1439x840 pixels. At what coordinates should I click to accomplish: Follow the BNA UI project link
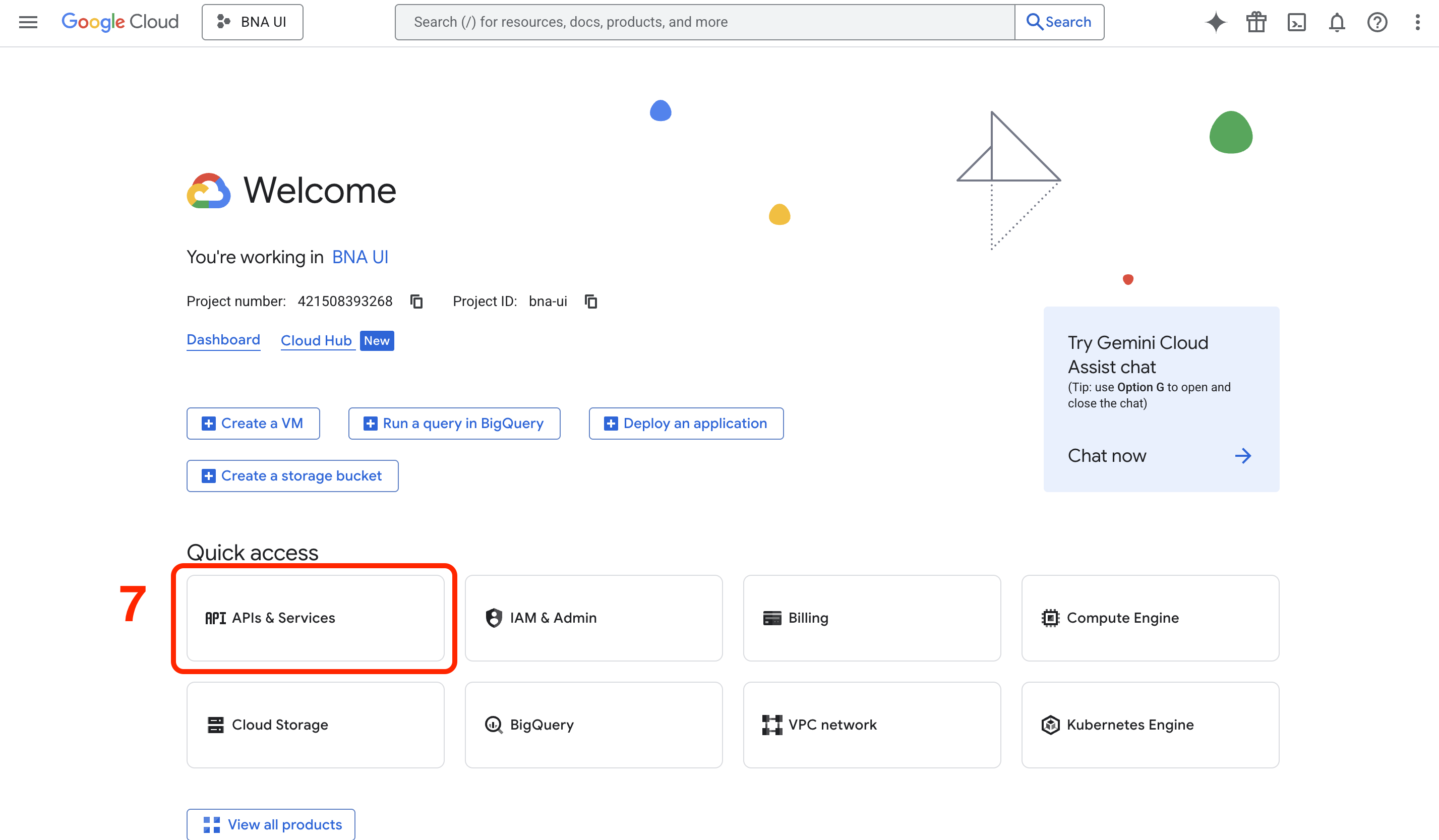[x=361, y=257]
